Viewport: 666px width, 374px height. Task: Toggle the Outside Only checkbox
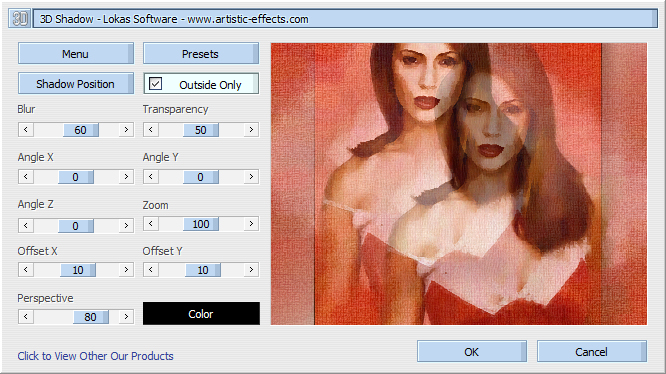tap(155, 84)
